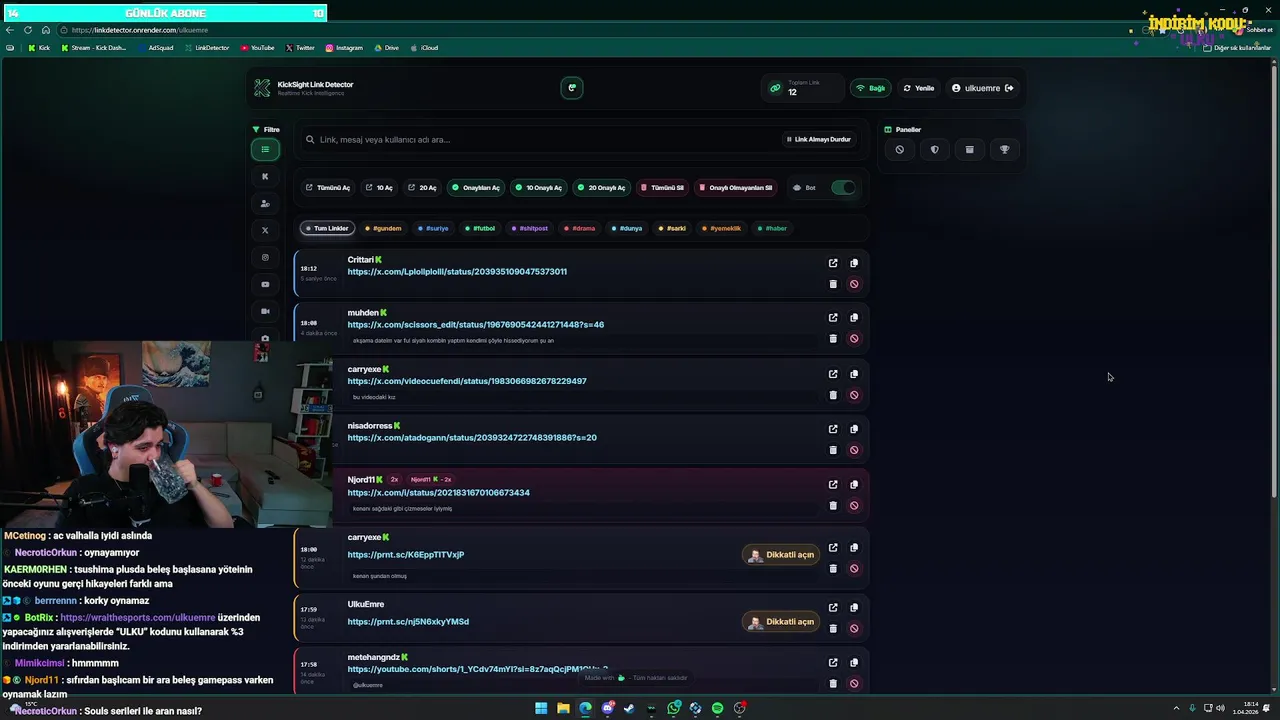Open the Instagram bookmark

click(344, 48)
